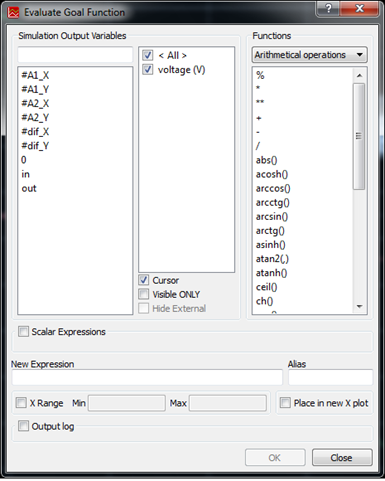Enable Place in new X plot
385x481 pixels.
[285, 403]
